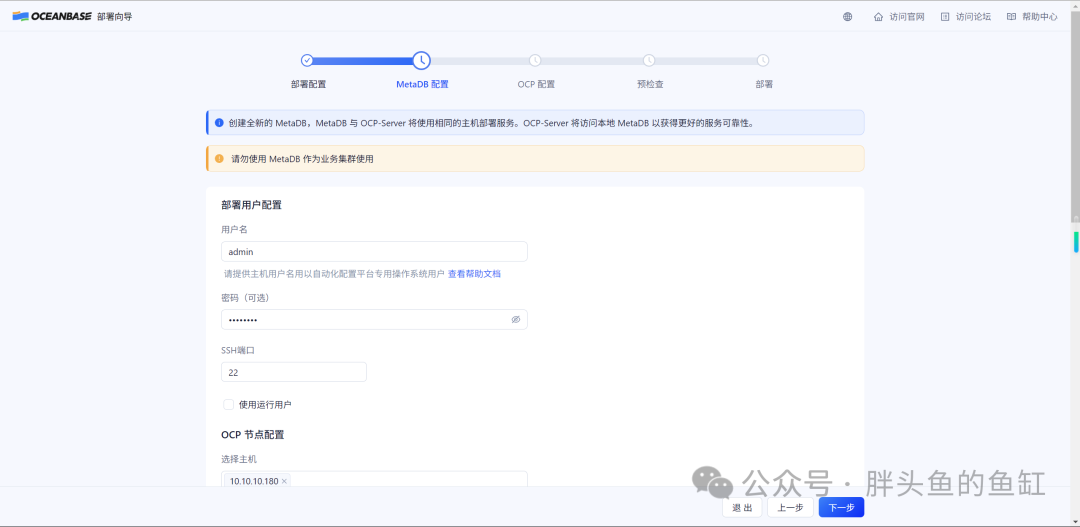The image size is (1080, 527).
Task: Click the 上一步 button
Action: coord(790,508)
